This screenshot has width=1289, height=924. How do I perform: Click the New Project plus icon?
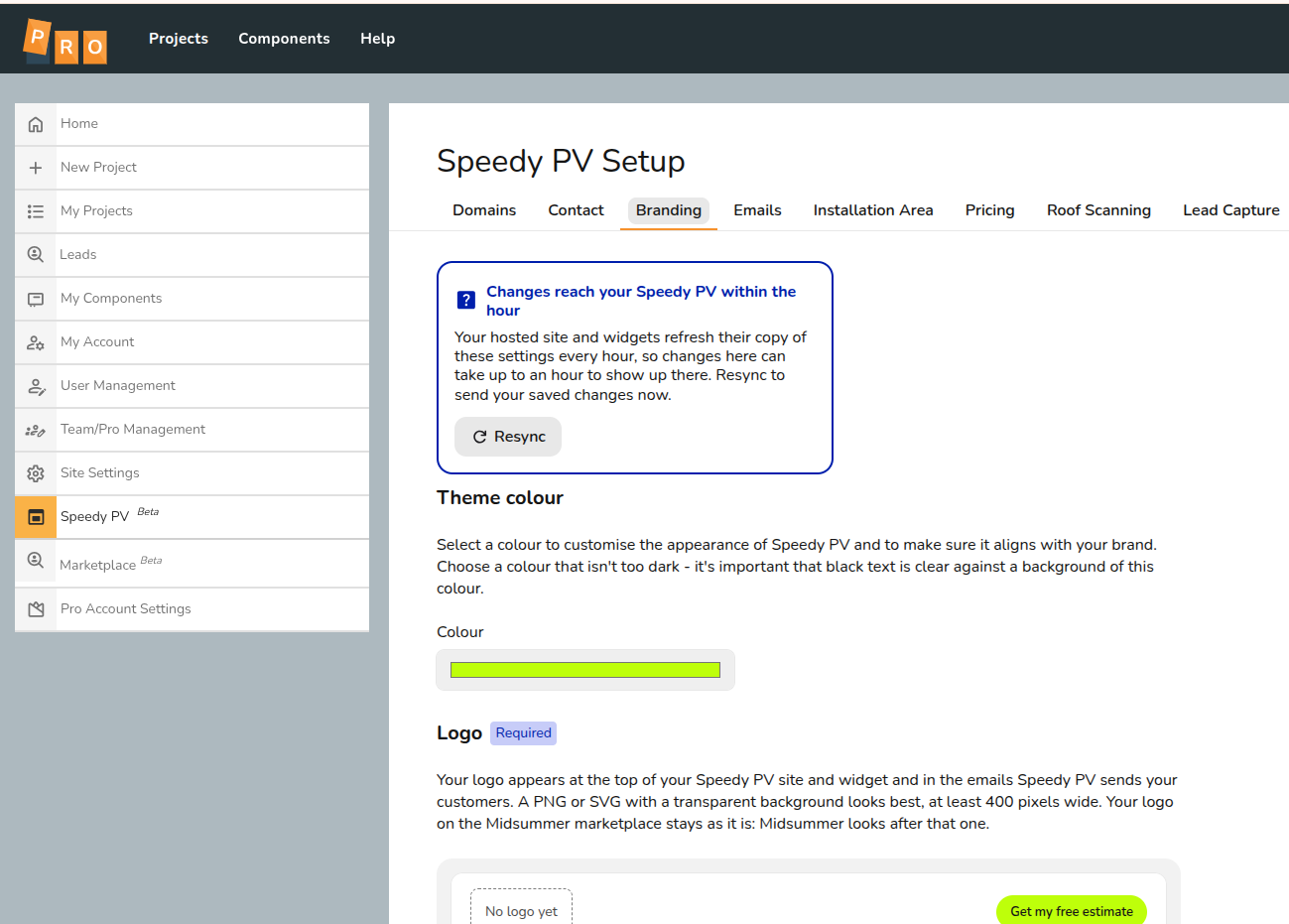tap(36, 168)
